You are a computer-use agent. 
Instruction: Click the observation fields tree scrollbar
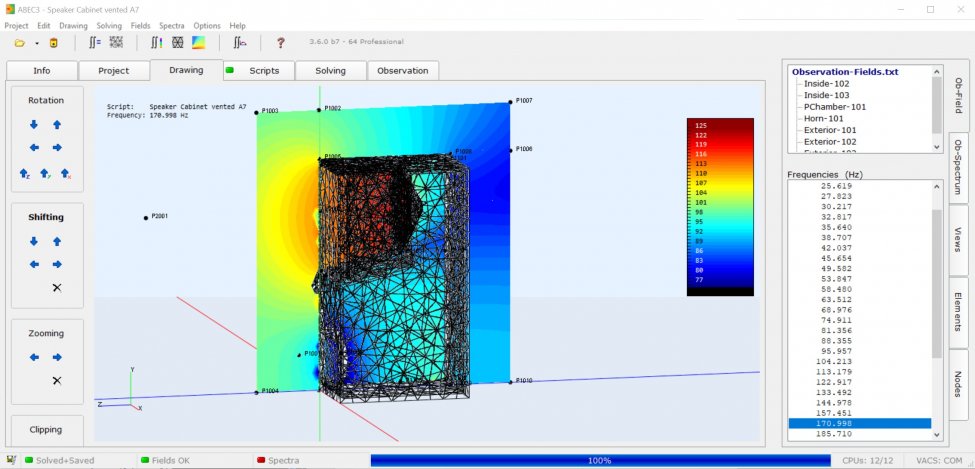pos(937,109)
